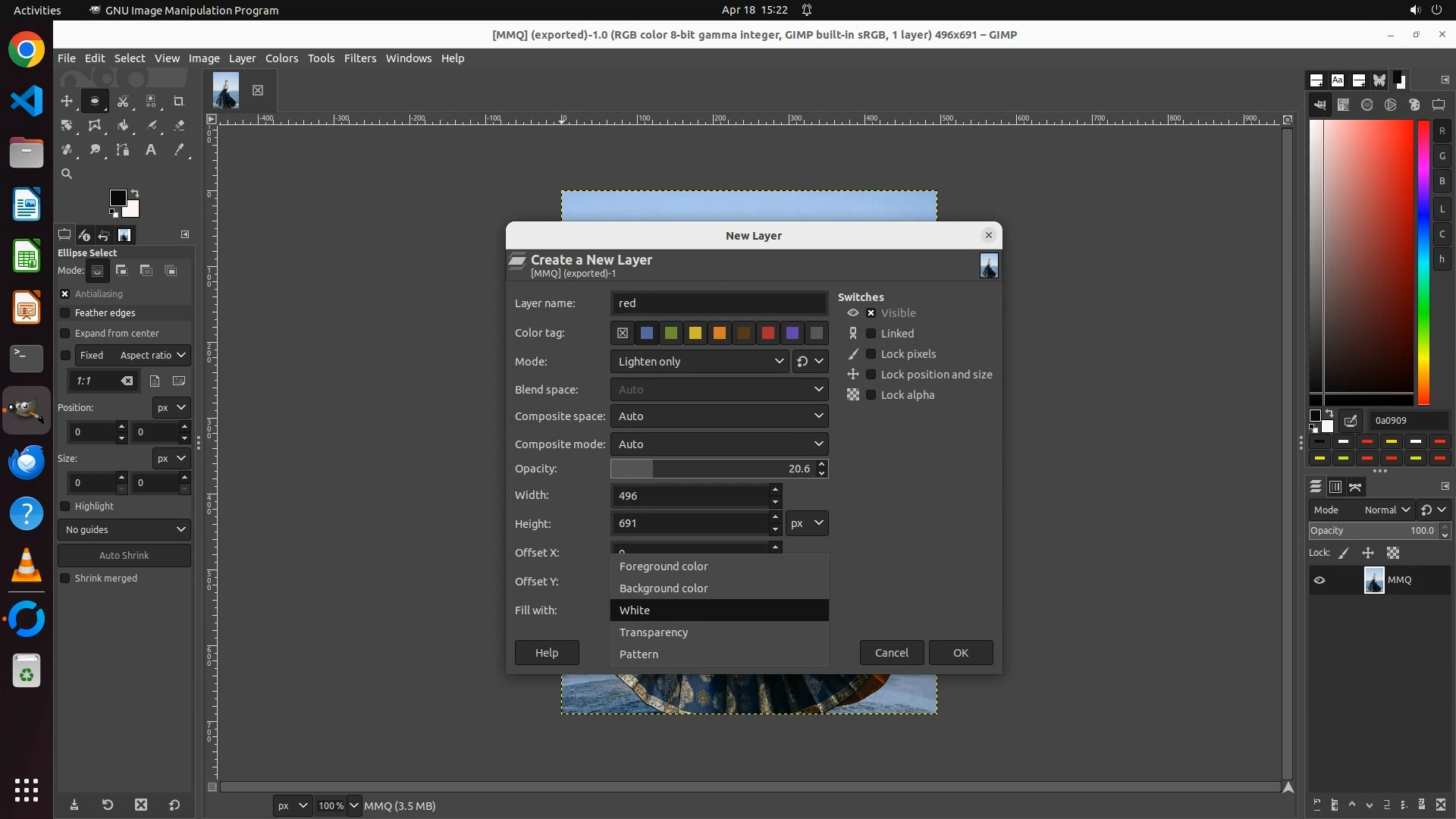1456x819 pixels.
Task: Select the Move tool
Action: (x=67, y=101)
